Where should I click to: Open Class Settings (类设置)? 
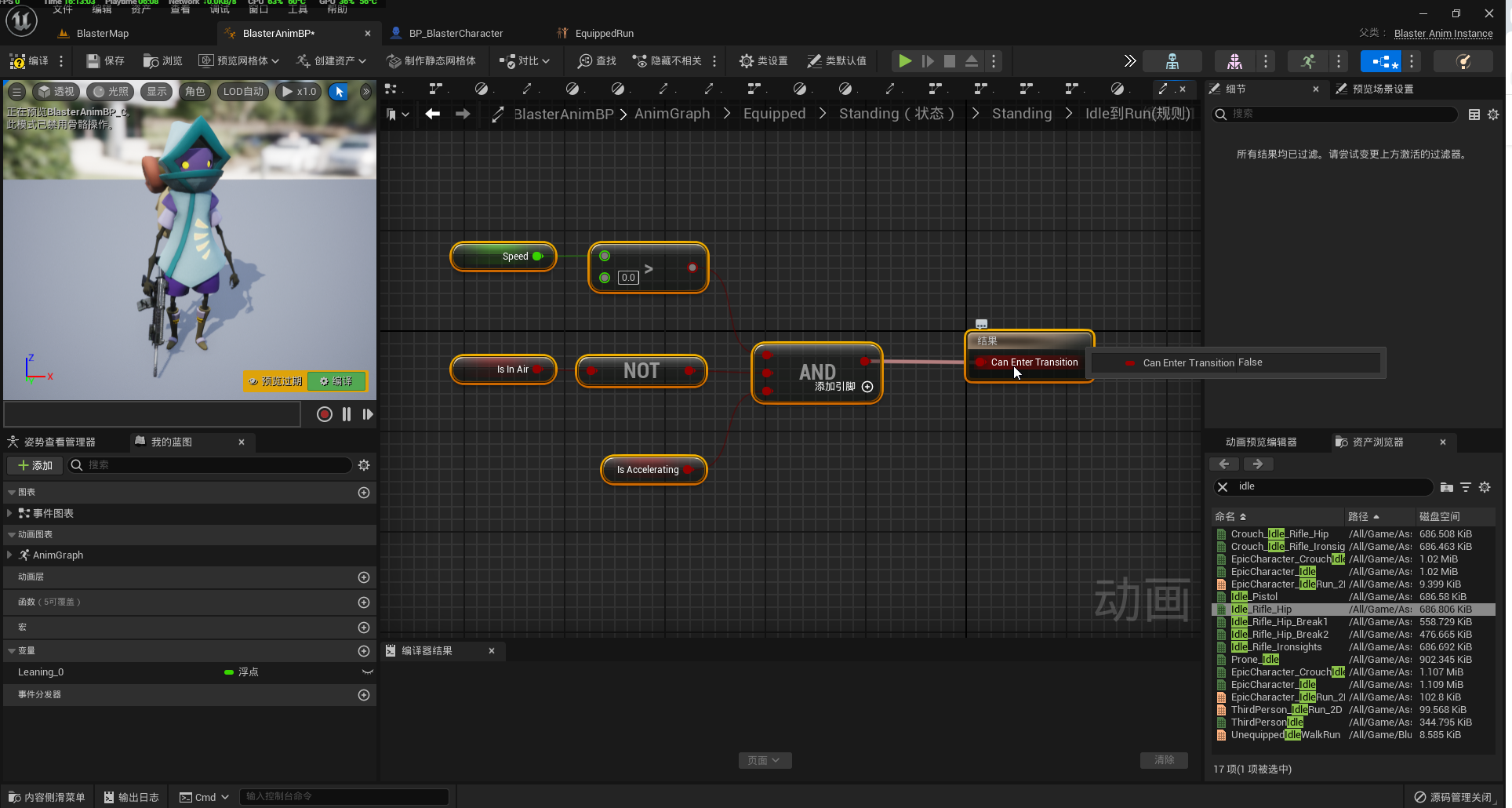point(763,61)
